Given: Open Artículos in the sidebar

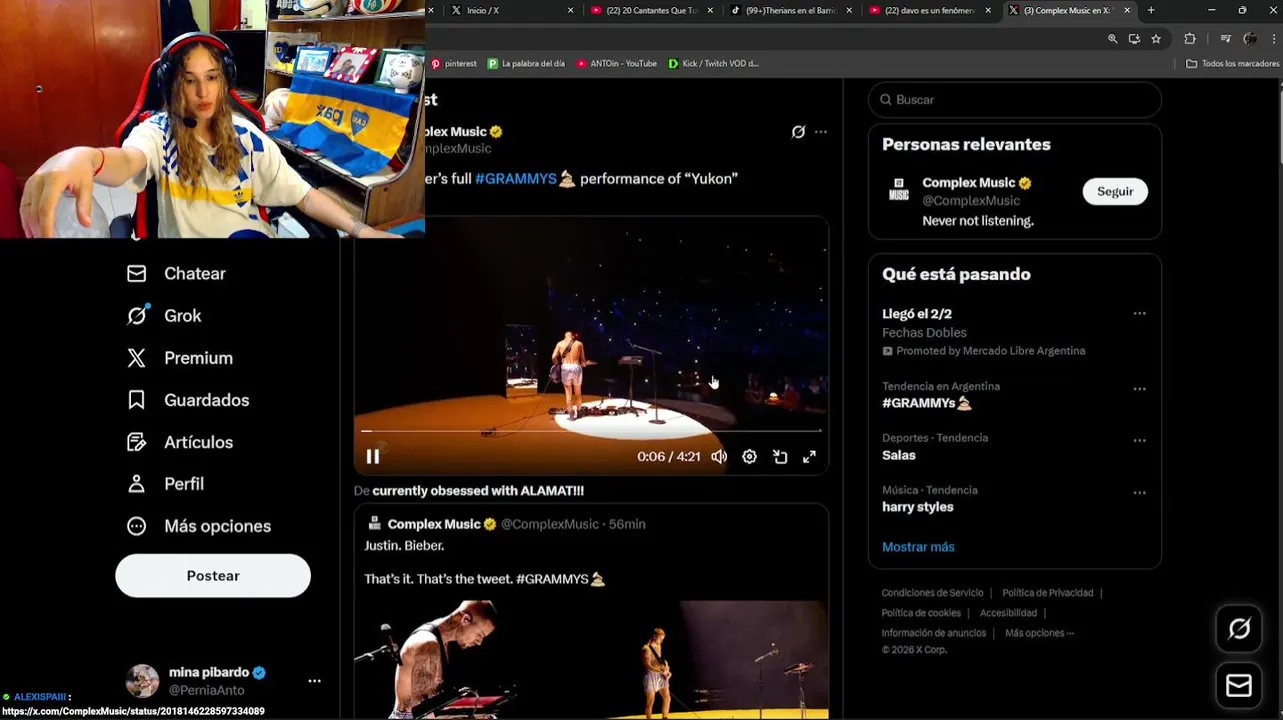Looking at the screenshot, I should [x=180, y=442].
